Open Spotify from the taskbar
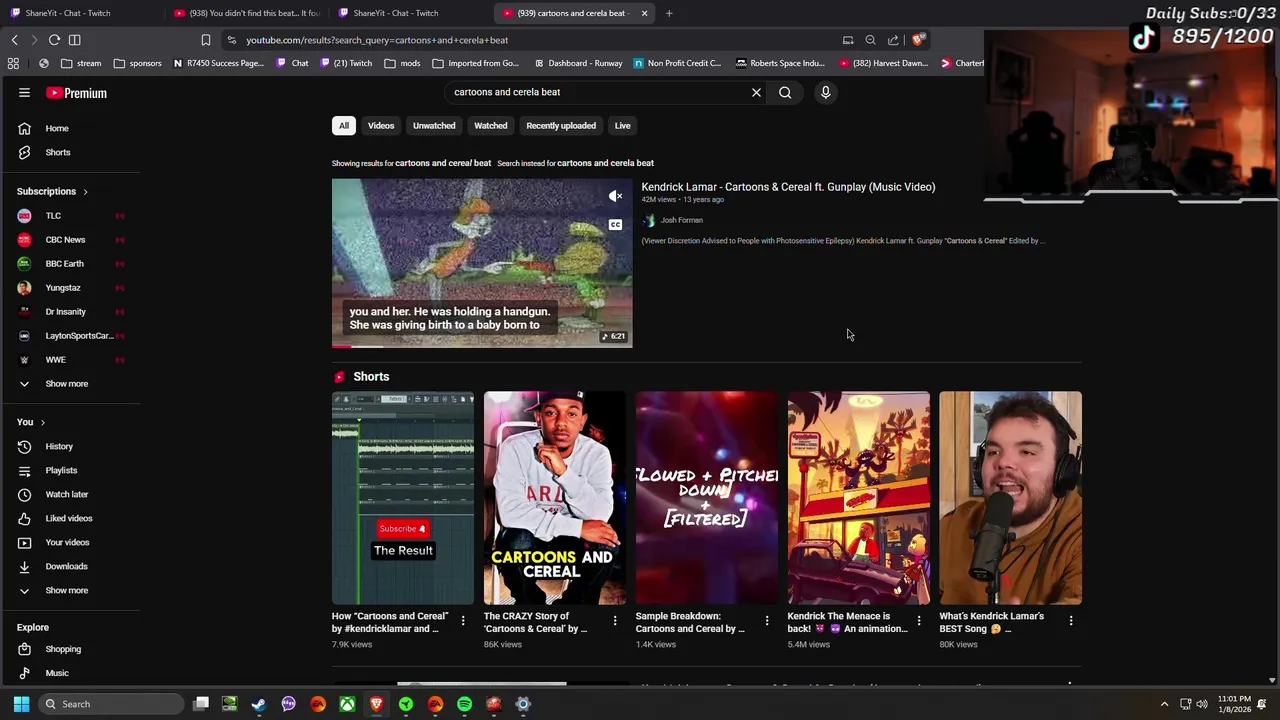 pos(464,704)
